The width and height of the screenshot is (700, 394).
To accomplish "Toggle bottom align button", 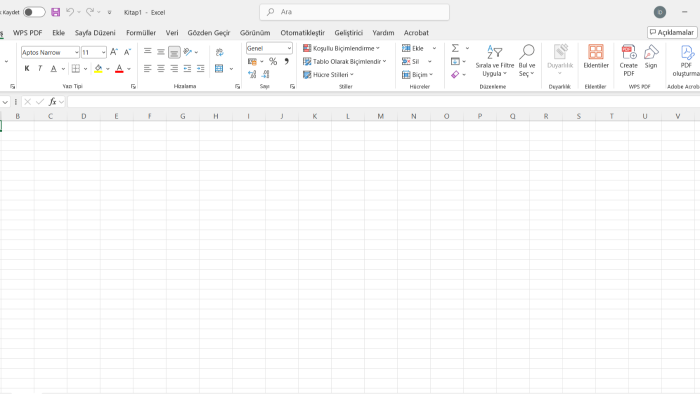I will [x=174, y=52].
